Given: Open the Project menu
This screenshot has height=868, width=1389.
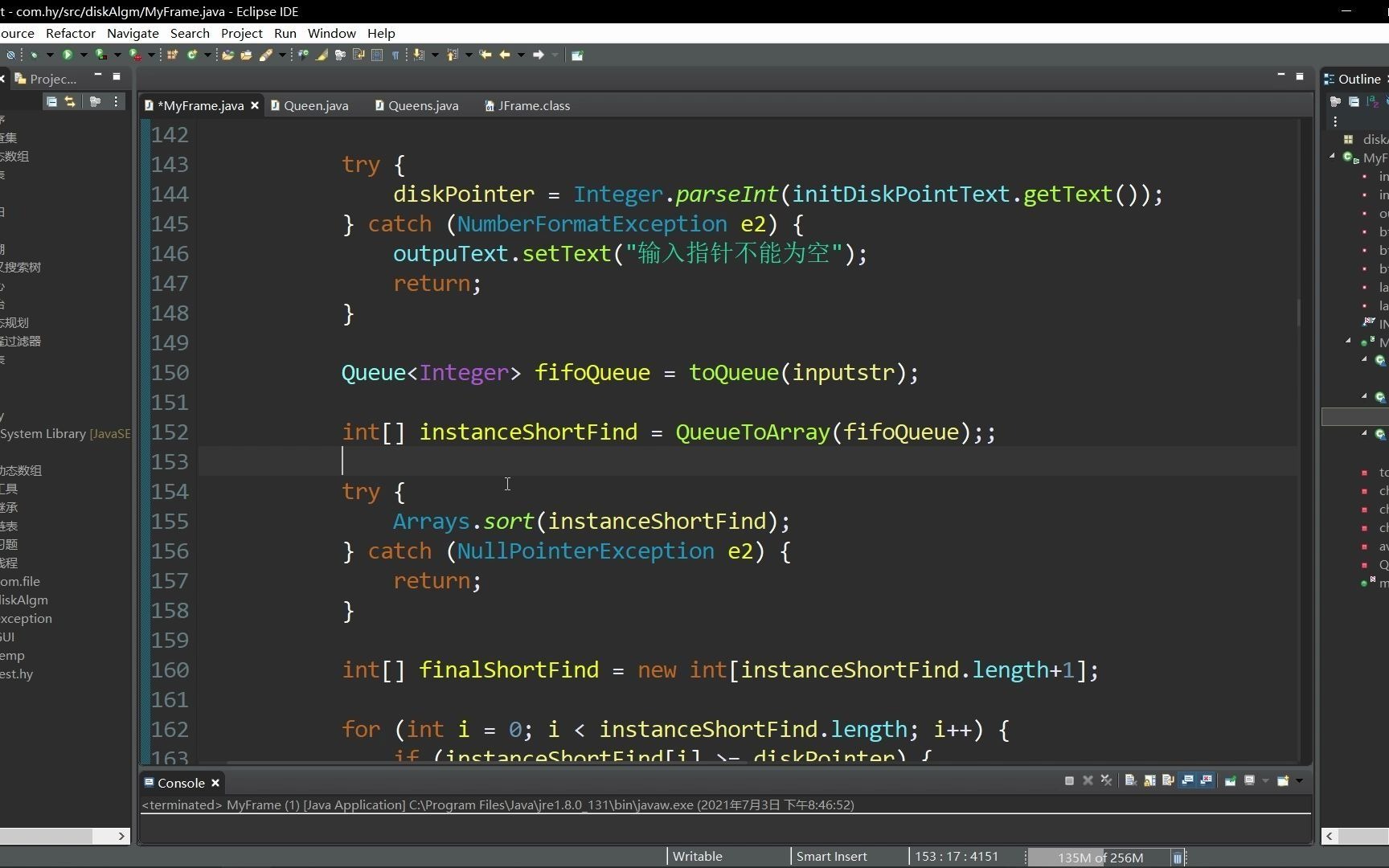Looking at the screenshot, I should pos(242,33).
